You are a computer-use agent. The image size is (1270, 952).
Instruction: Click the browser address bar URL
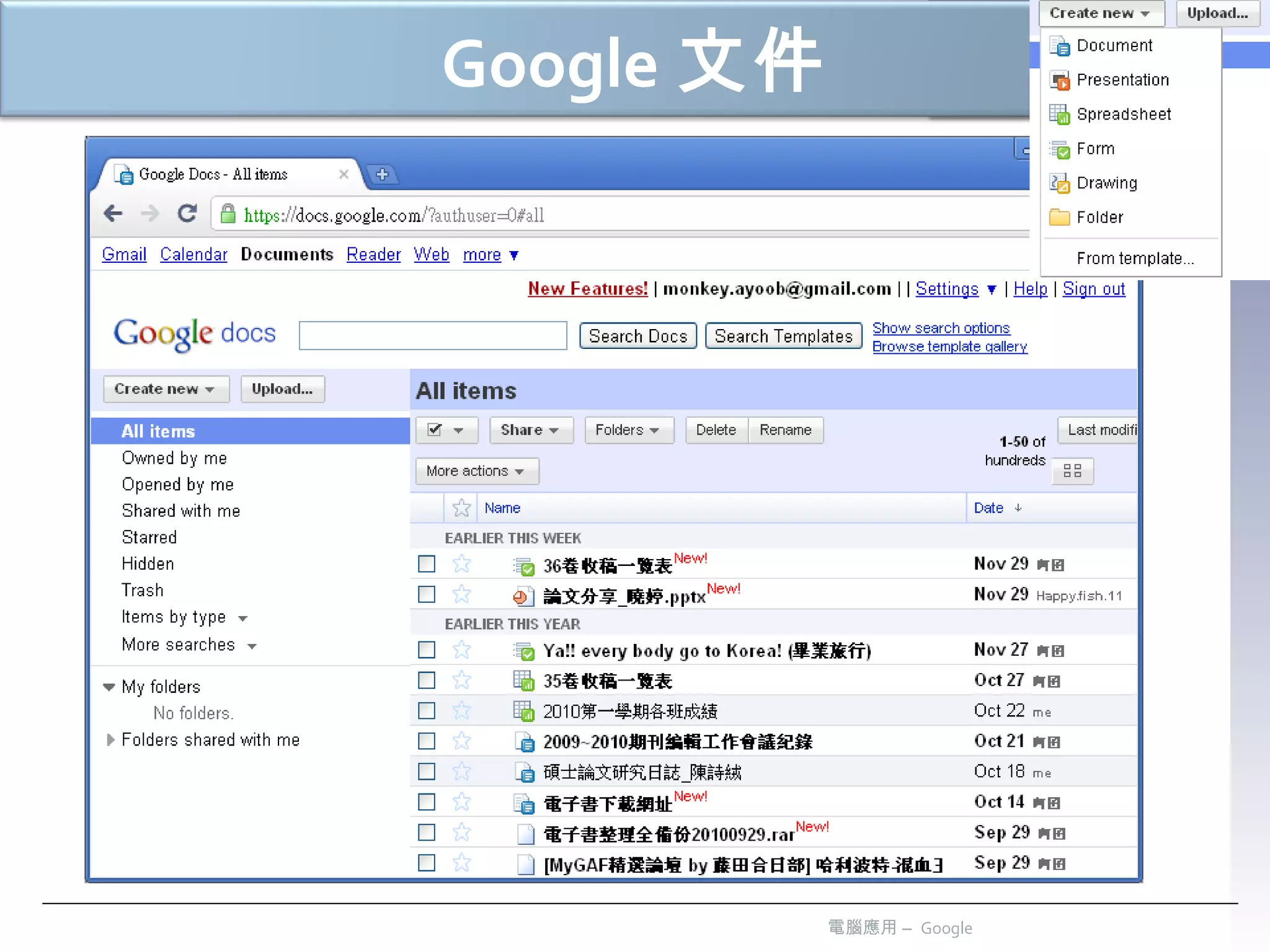click(x=394, y=215)
